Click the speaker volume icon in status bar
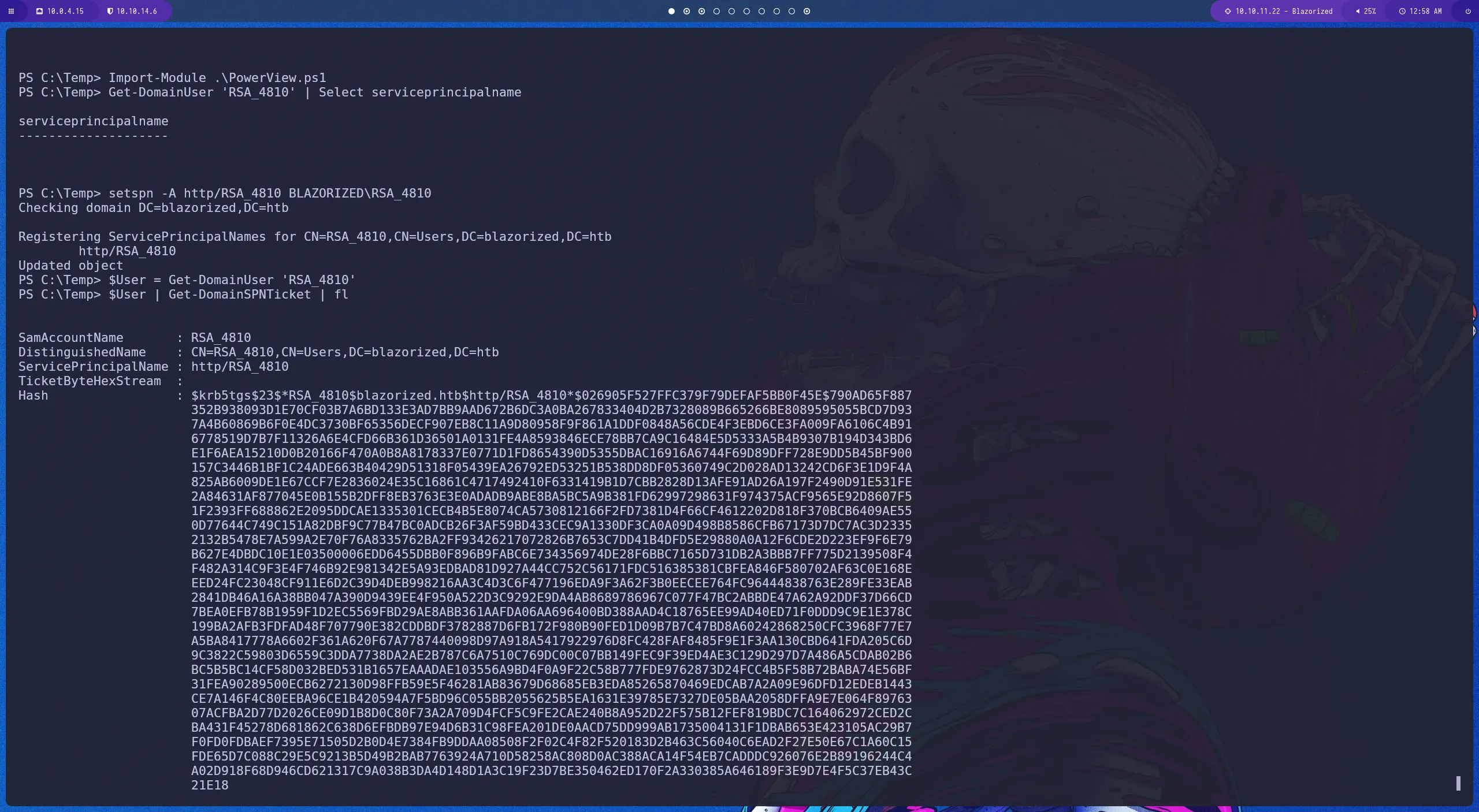 pos(1358,11)
